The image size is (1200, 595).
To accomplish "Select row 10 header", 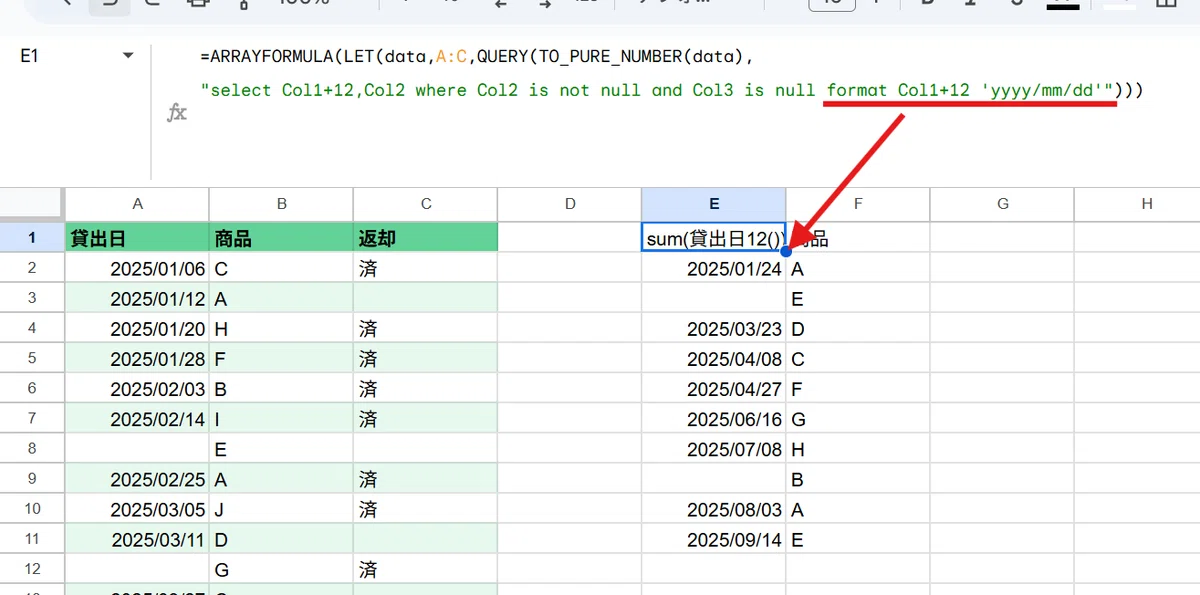I will (32, 509).
